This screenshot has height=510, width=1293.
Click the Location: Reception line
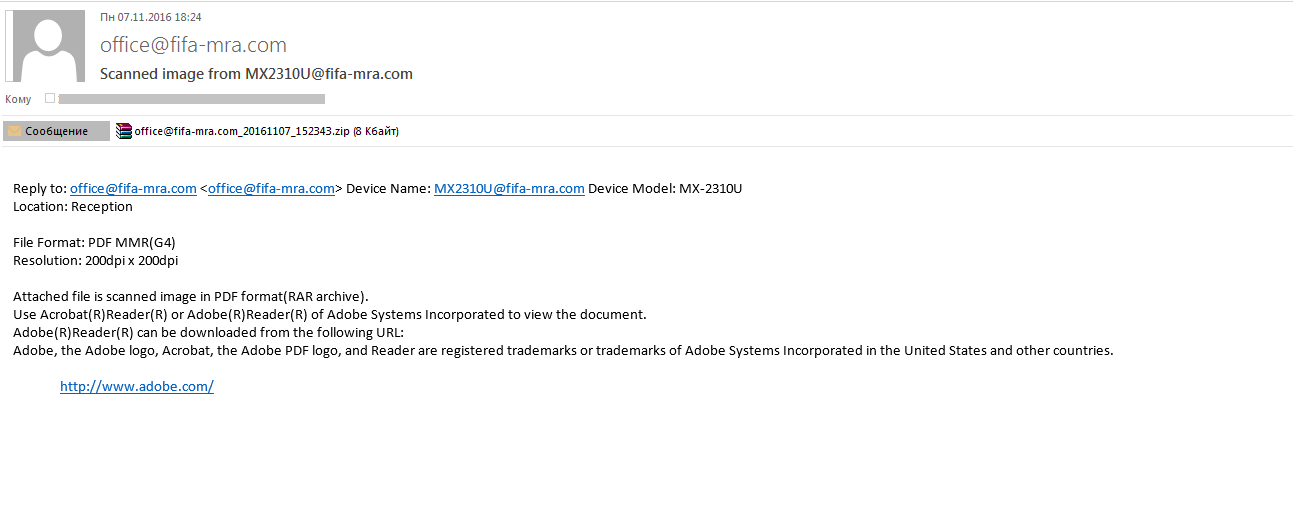pyautogui.click(x=73, y=206)
